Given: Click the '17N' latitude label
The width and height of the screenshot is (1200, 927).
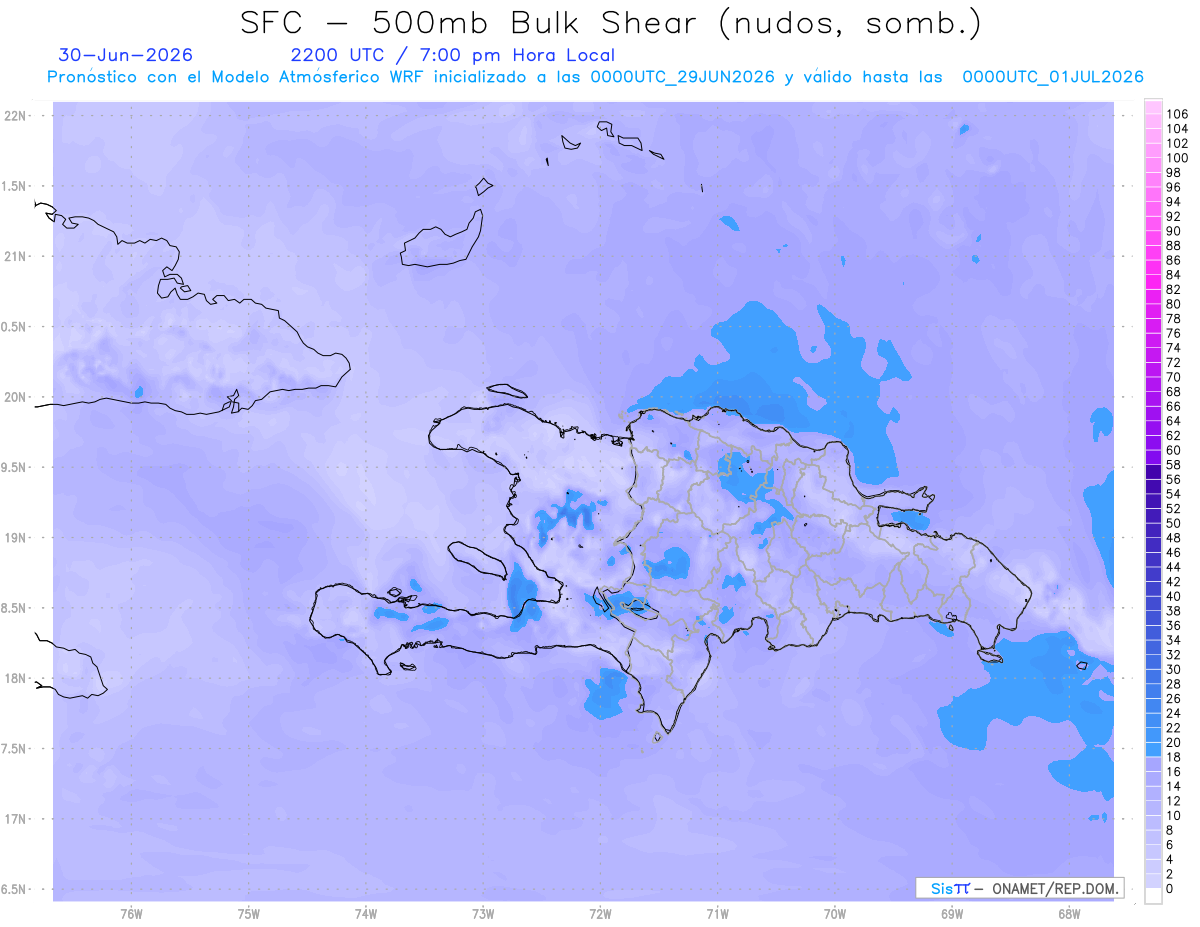Looking at the screenshot, I should point(16,819).
